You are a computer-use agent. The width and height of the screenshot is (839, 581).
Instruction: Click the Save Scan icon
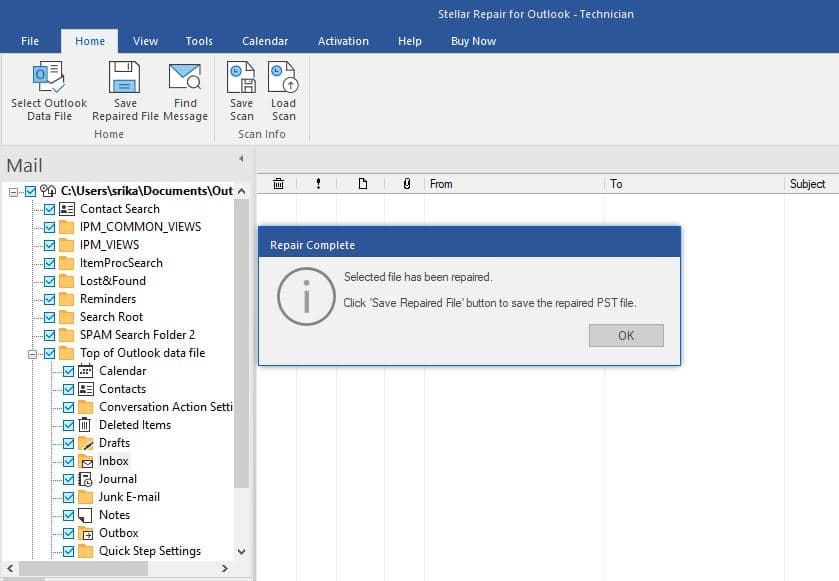pos(241,78)
